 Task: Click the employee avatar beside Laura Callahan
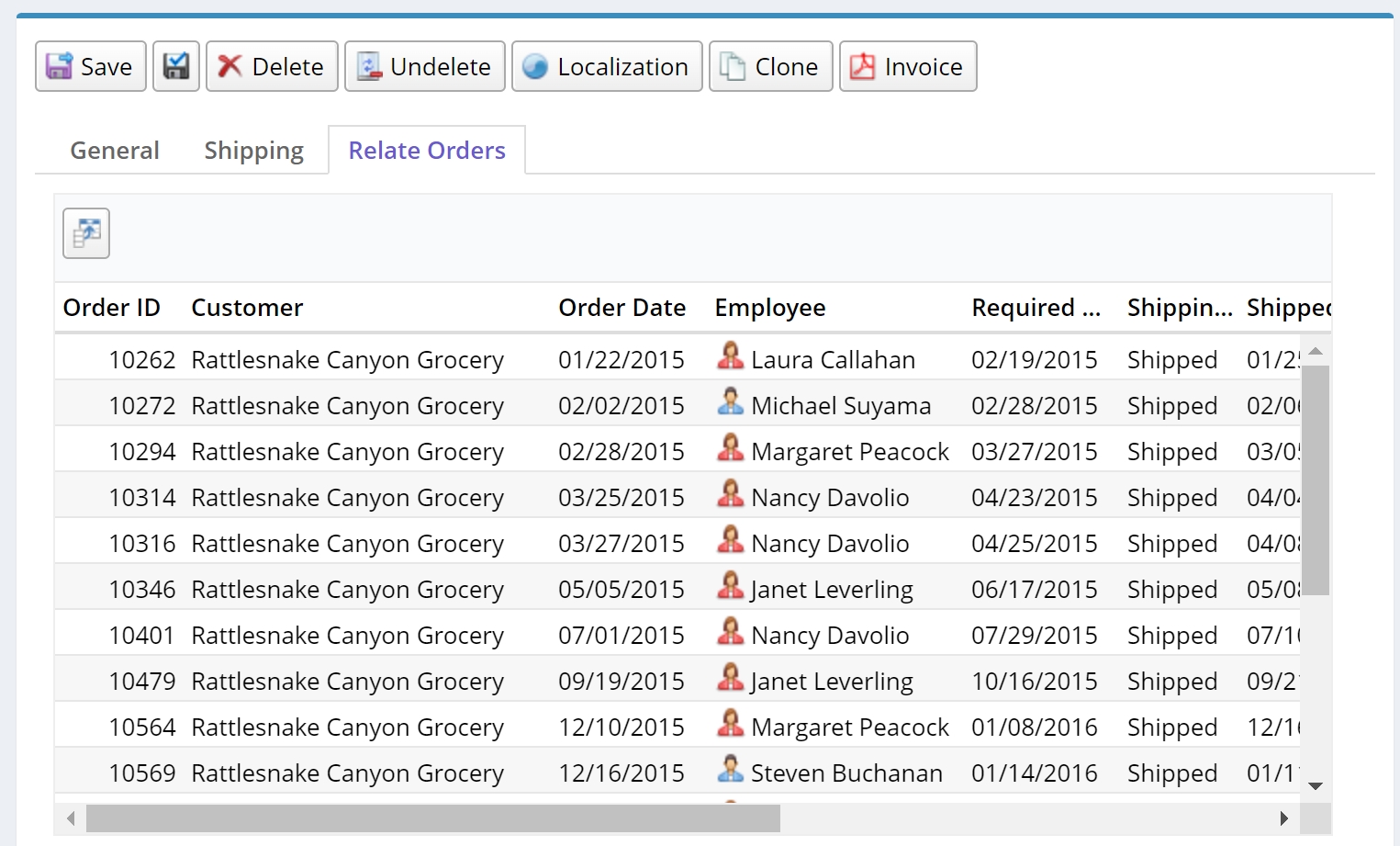tap(730, 358)
